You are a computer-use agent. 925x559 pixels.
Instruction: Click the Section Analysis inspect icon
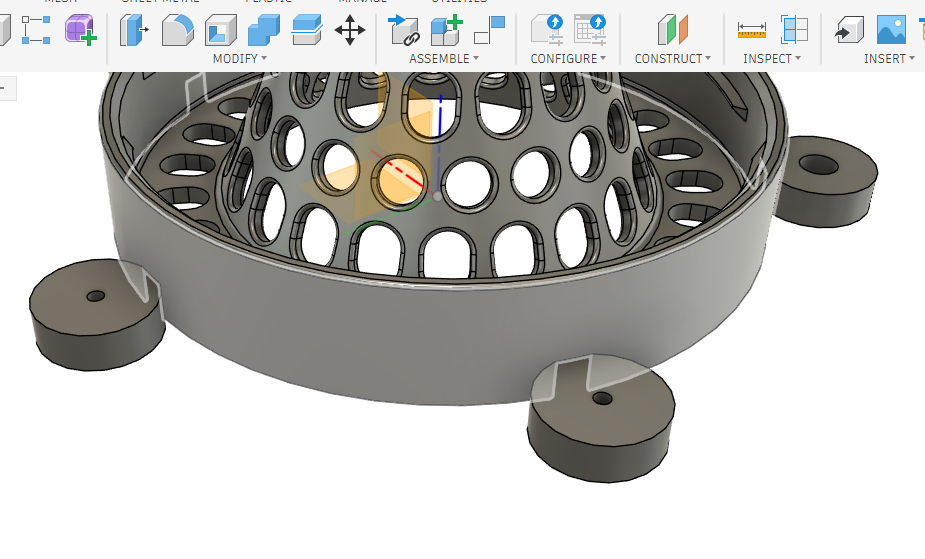pos(794,30)
